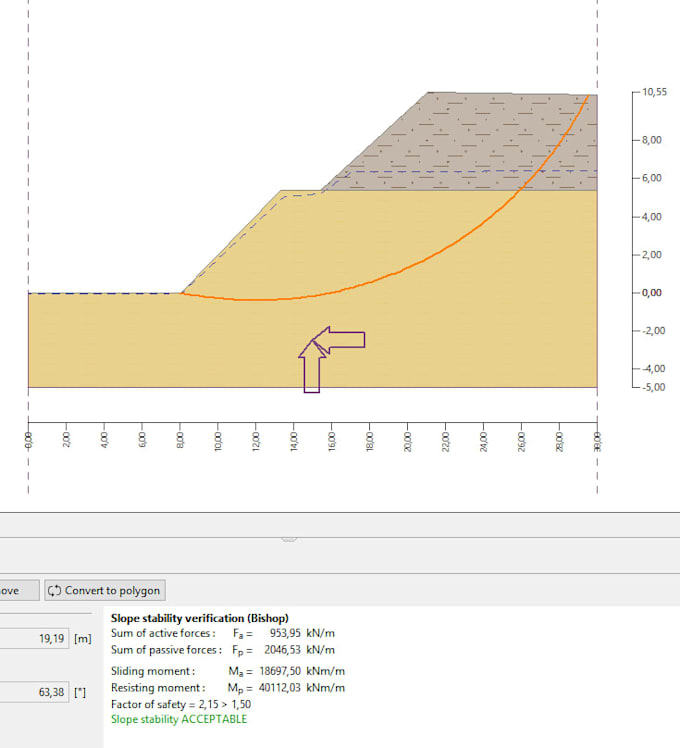Click the Convert to polygon button
This screenshot has height=748, width=680.
click(105, 590)
